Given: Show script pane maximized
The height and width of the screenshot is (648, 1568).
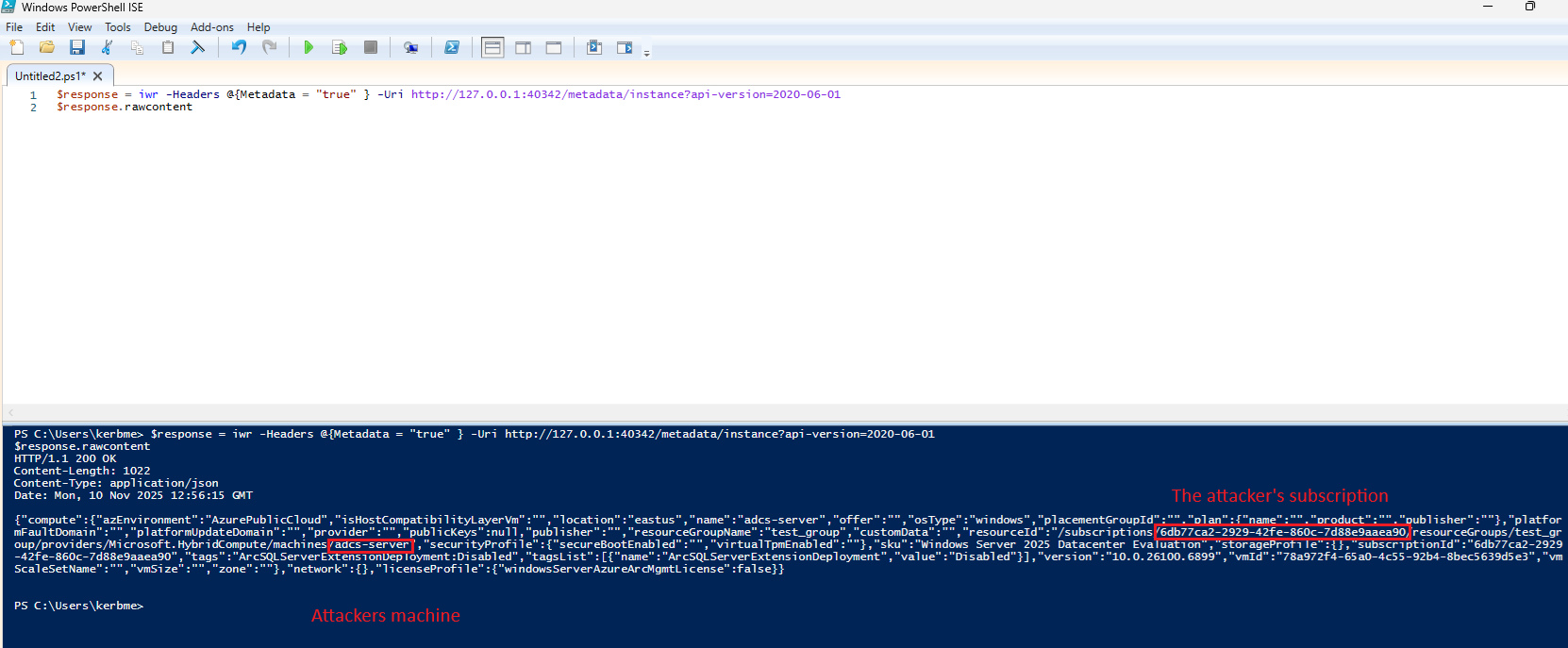Looking at the screenshot, I should 554,47.
